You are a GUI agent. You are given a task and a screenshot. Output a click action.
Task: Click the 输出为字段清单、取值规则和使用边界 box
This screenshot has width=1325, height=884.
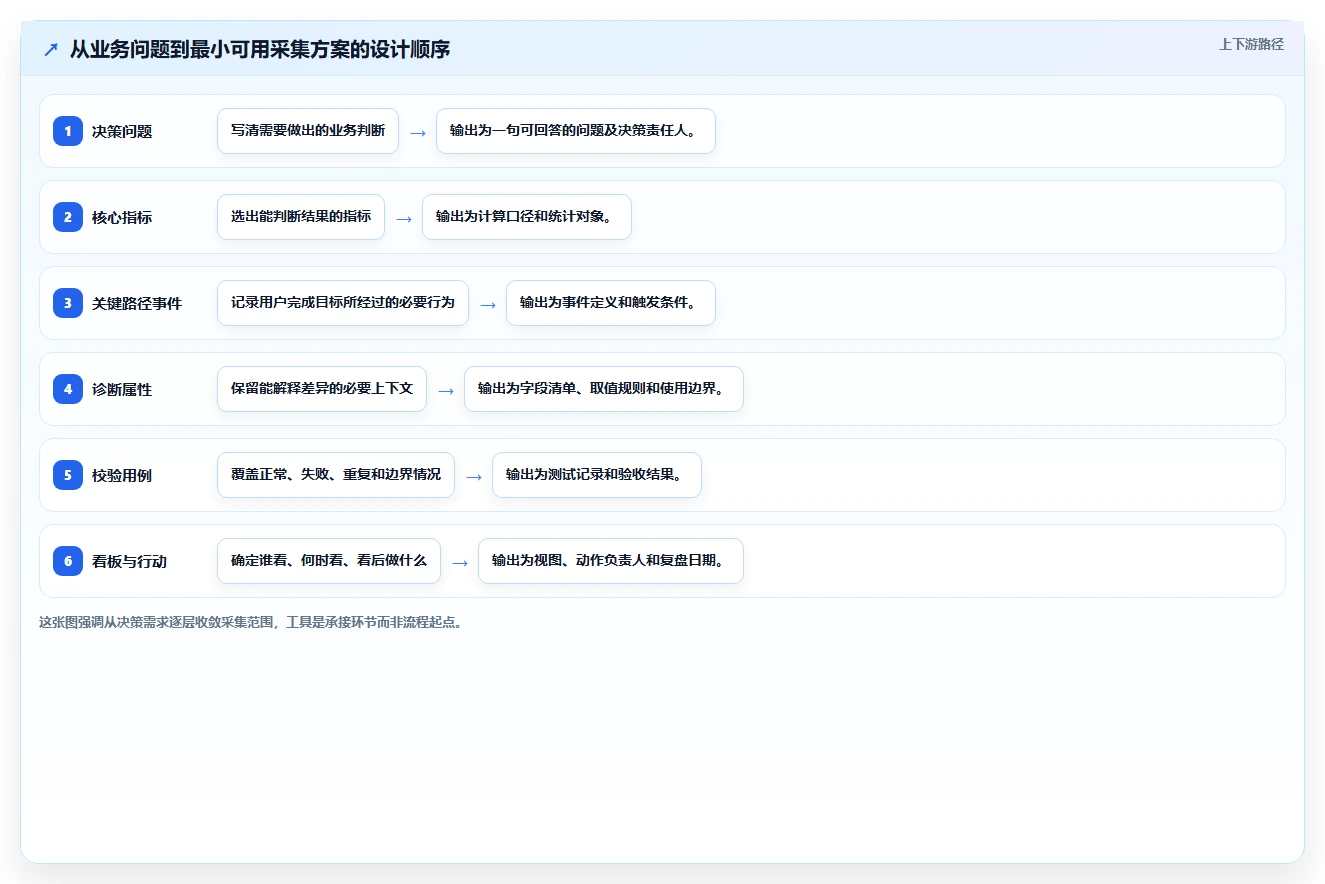click(x=604, y=389)
